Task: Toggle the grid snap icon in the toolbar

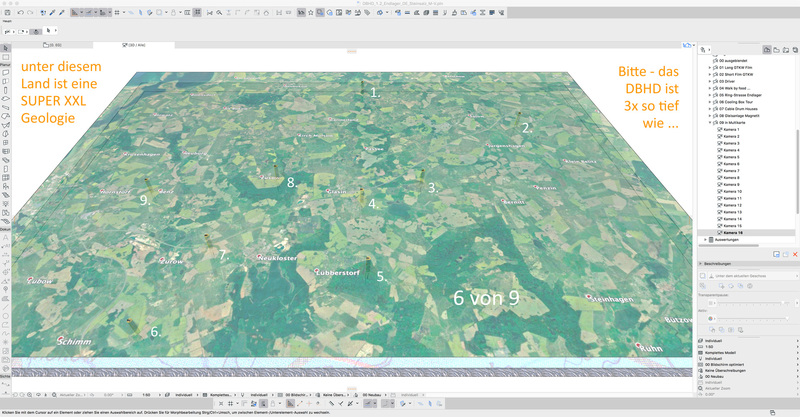Action: point(117,13)
